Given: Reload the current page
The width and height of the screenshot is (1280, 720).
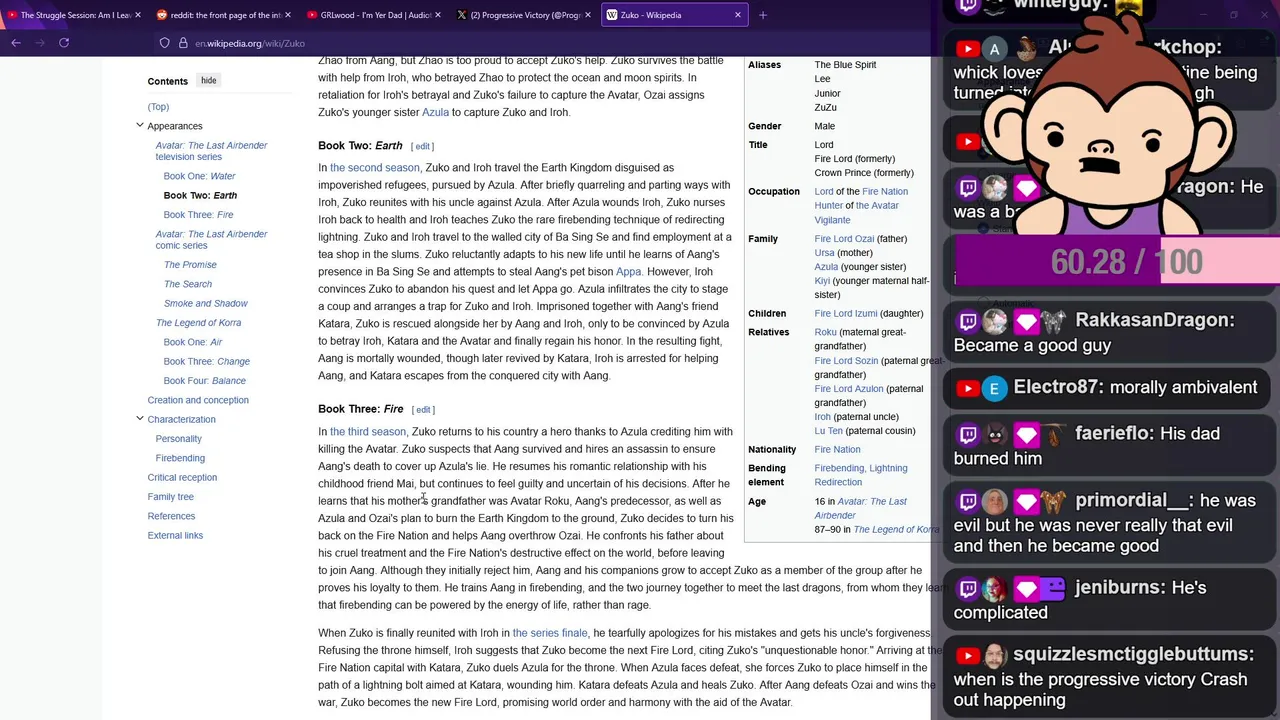Looking at the screenshot, I should (64, 43).
